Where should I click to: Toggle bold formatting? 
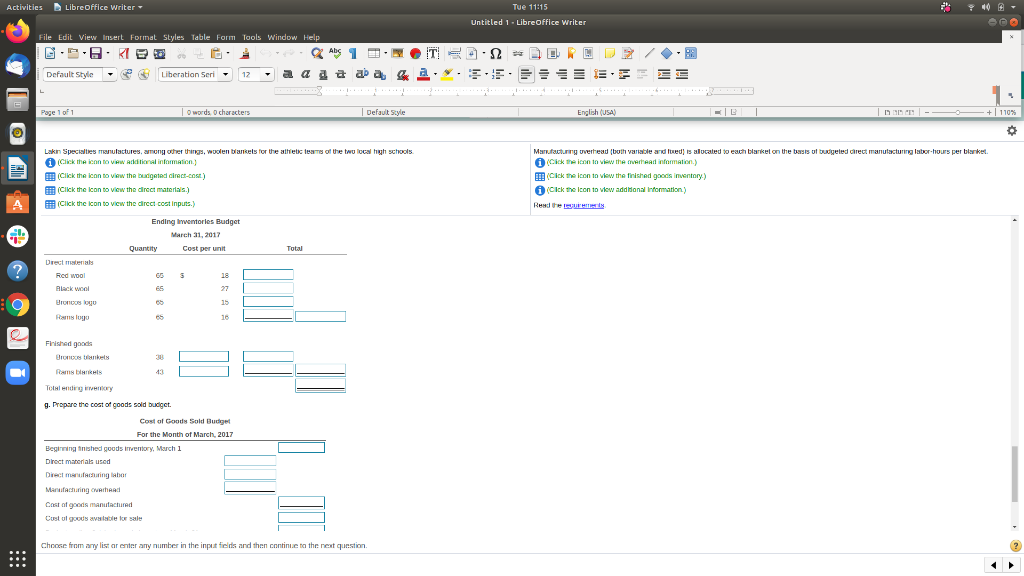[x=287, y=74]
